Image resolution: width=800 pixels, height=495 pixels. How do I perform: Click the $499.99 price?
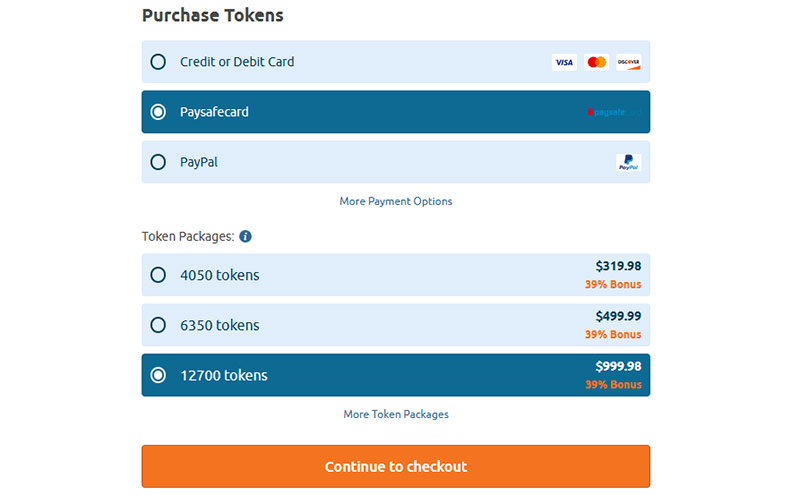[618, 316]
